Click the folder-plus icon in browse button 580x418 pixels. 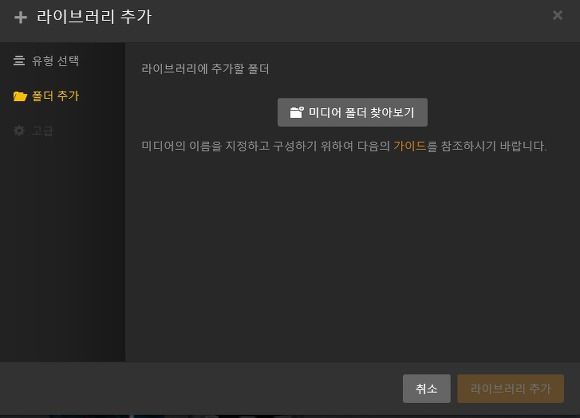297,112
